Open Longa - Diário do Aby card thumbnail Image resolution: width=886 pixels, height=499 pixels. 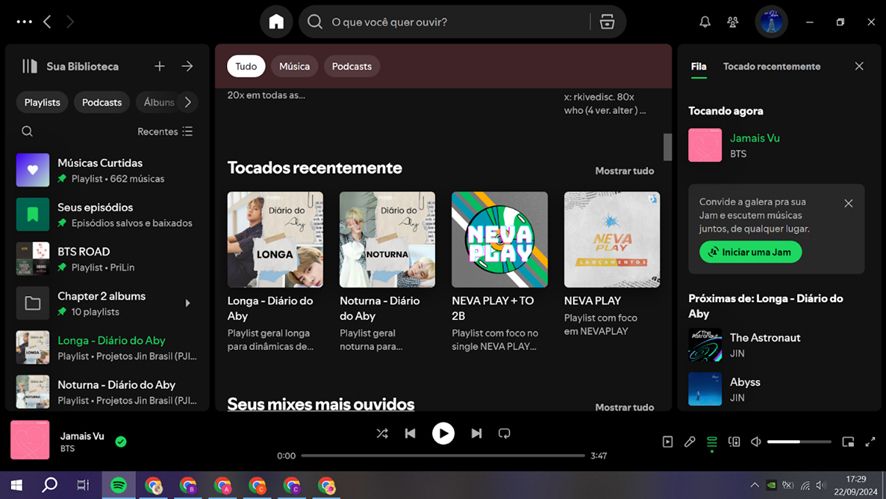[275, 240]
